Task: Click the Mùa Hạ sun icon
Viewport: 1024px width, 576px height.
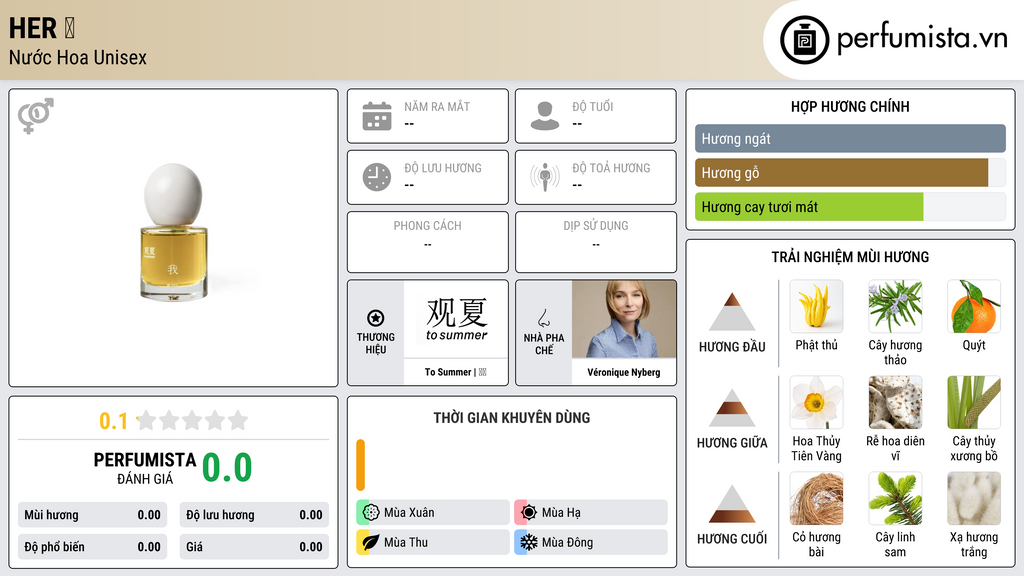Action: click(529, 513)
